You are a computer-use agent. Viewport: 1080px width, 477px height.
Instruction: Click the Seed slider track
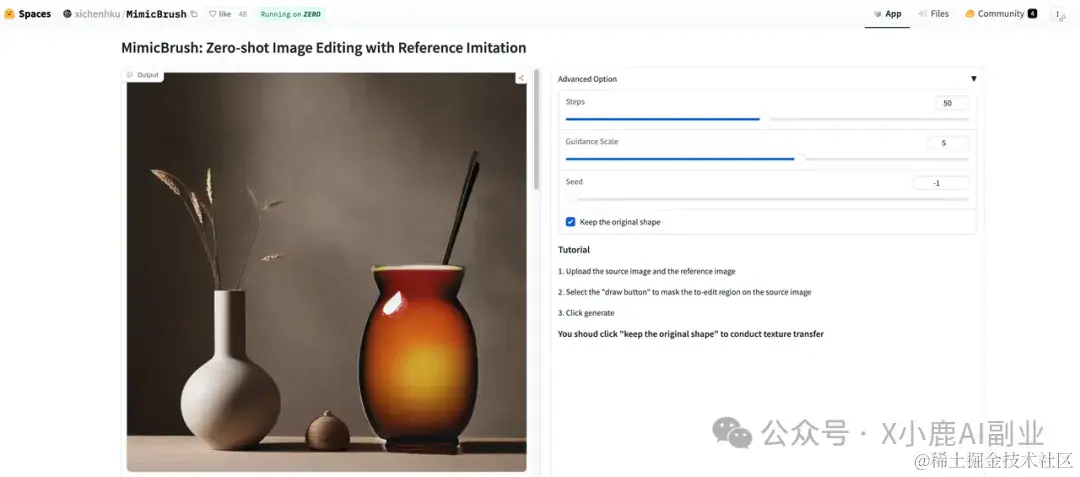point(767,199)
